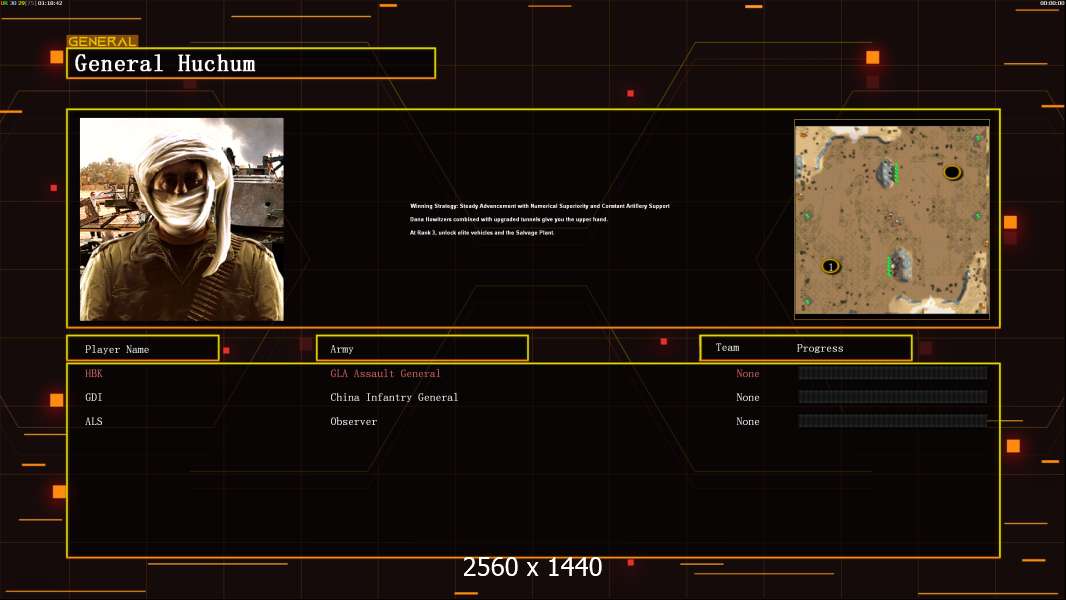
Task: Click the 'Winning Strategy' line of text
Action: pos(540,206)
